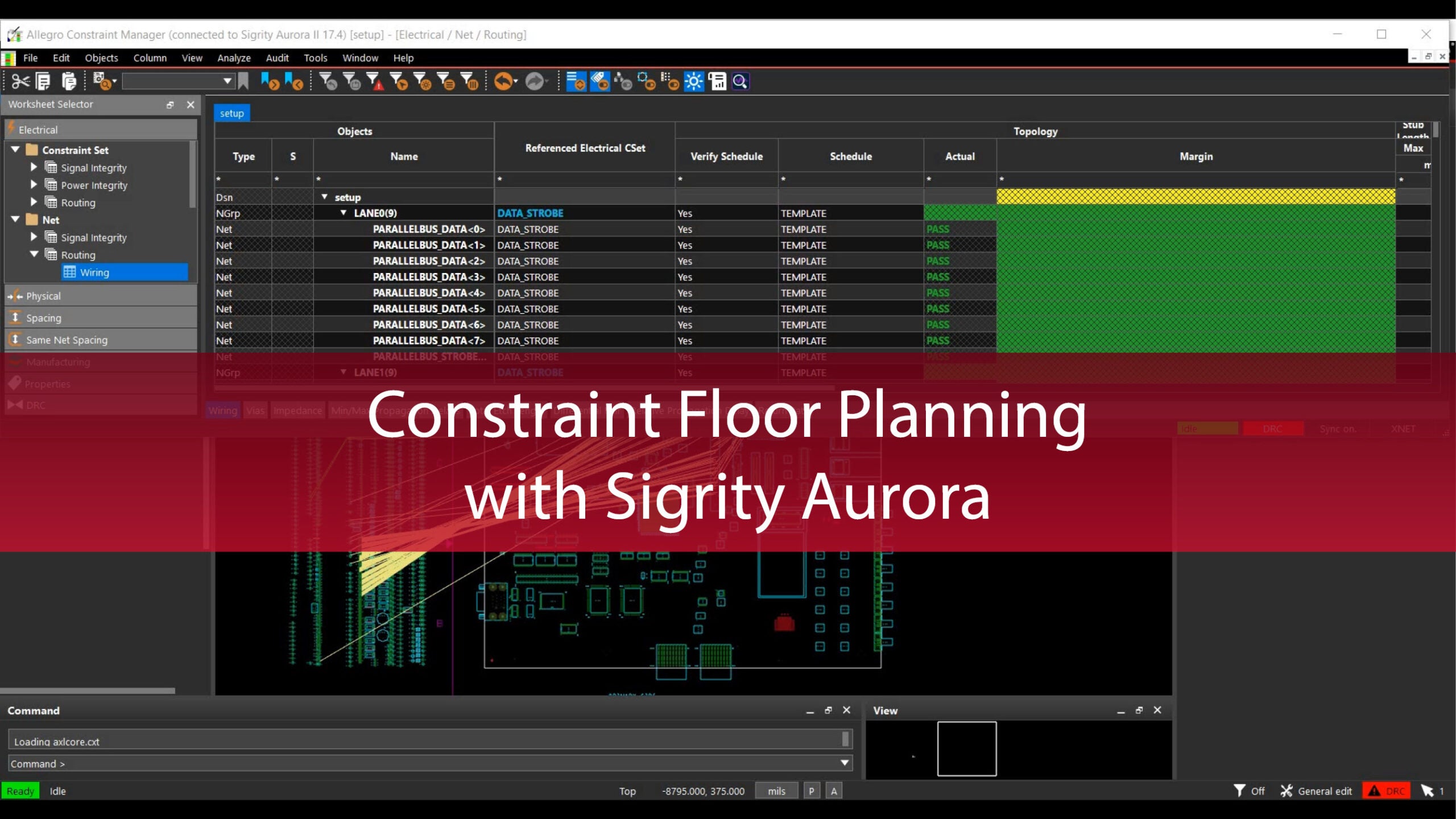
Task: Click the gray bookmark icon
Action: [243, 81]
